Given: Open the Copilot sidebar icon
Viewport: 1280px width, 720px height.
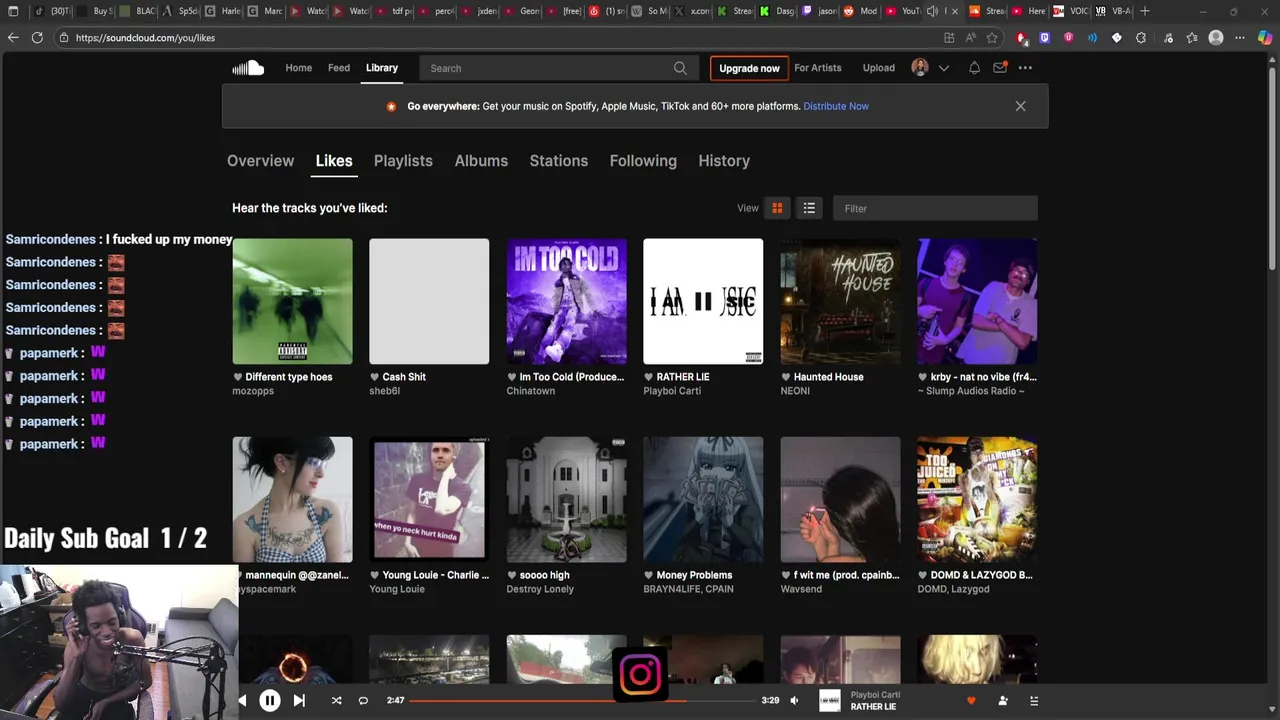Looking at the screenshot, I should pos(1264,37).
